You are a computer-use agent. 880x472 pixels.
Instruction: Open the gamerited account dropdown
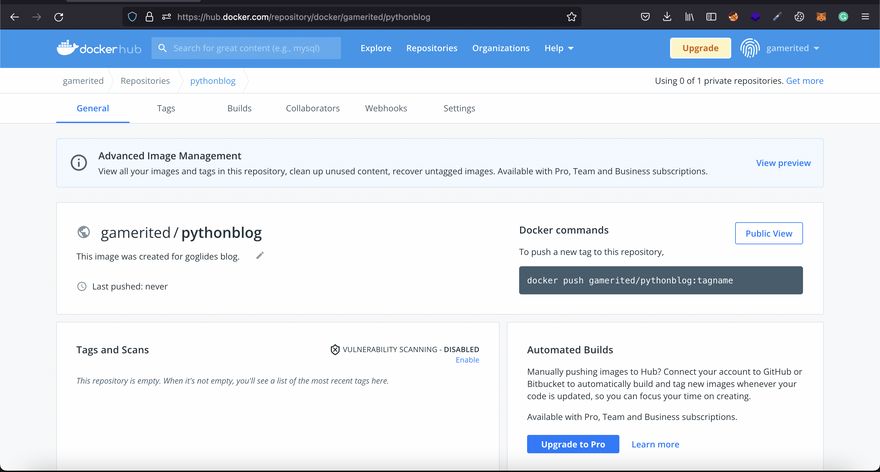793,48
